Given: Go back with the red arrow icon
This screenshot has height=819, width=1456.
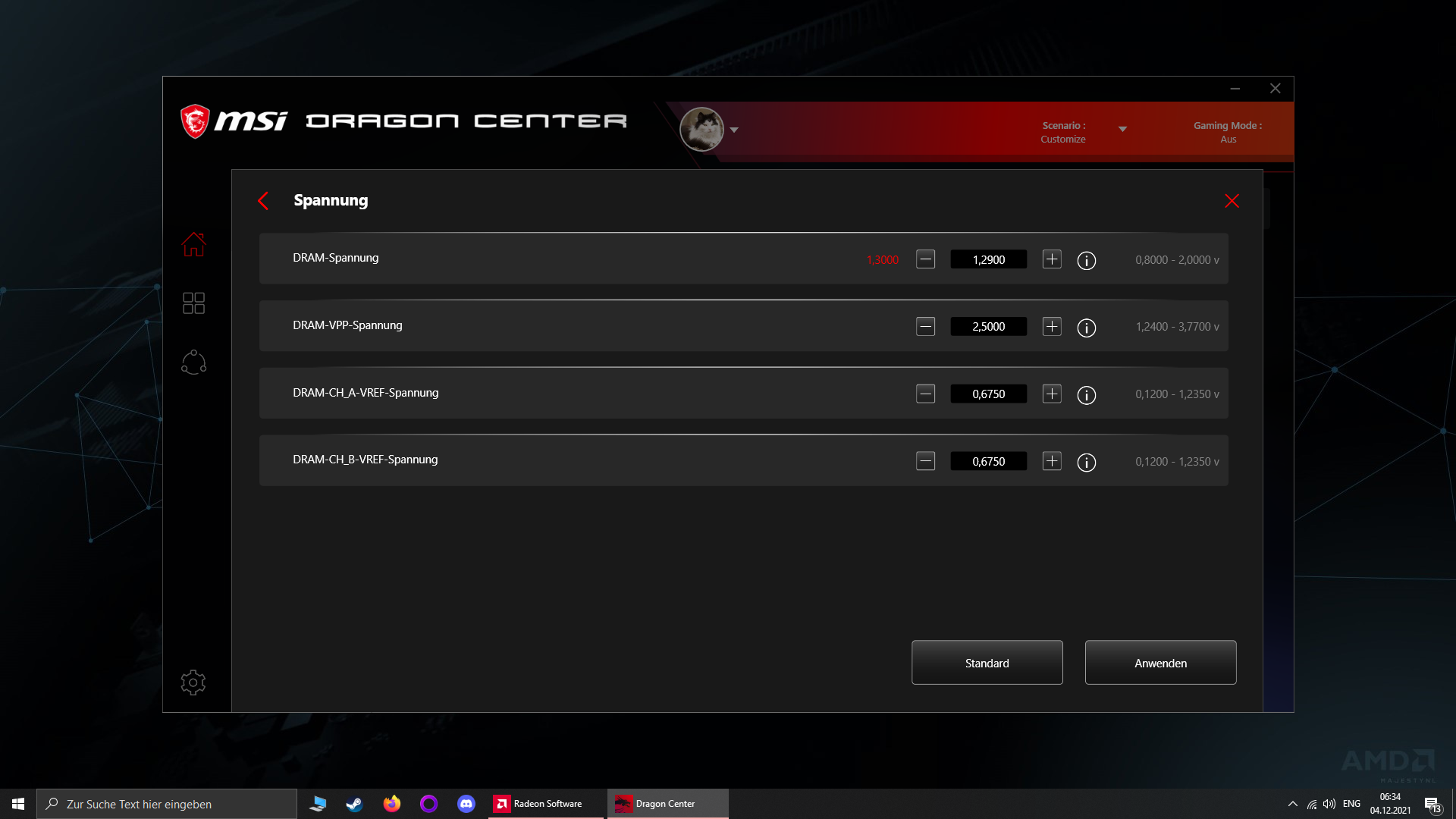Looking at the screenshot, I should point(263,201).
